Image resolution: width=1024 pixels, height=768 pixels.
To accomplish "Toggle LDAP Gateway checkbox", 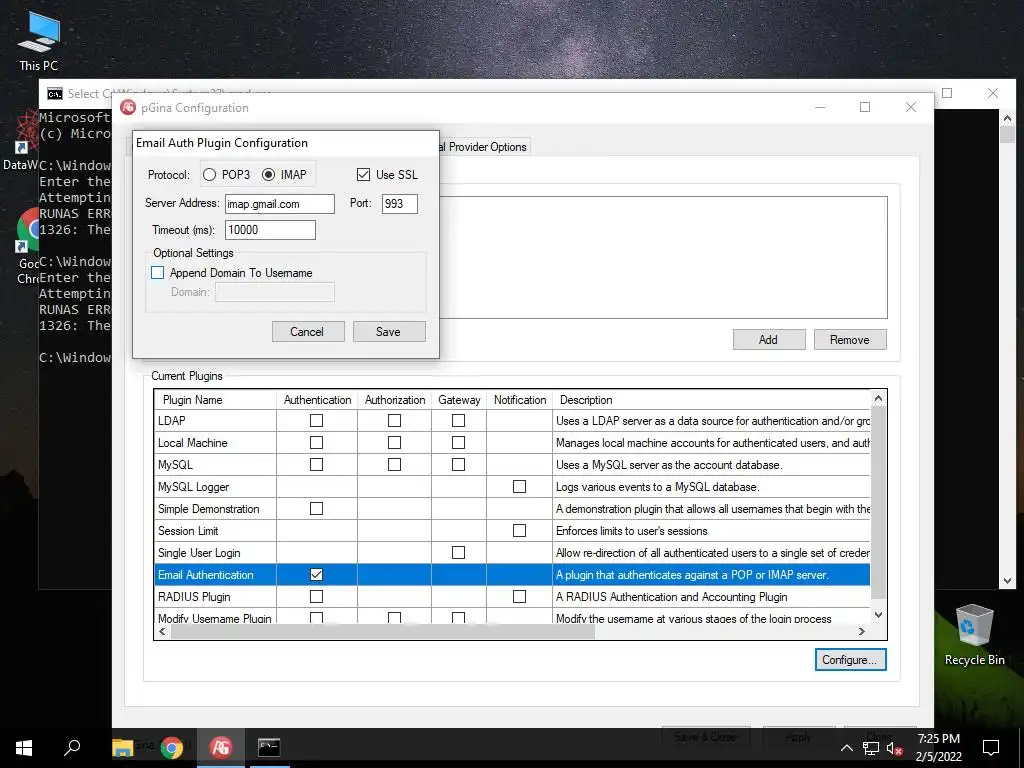I will coord(458,421).
